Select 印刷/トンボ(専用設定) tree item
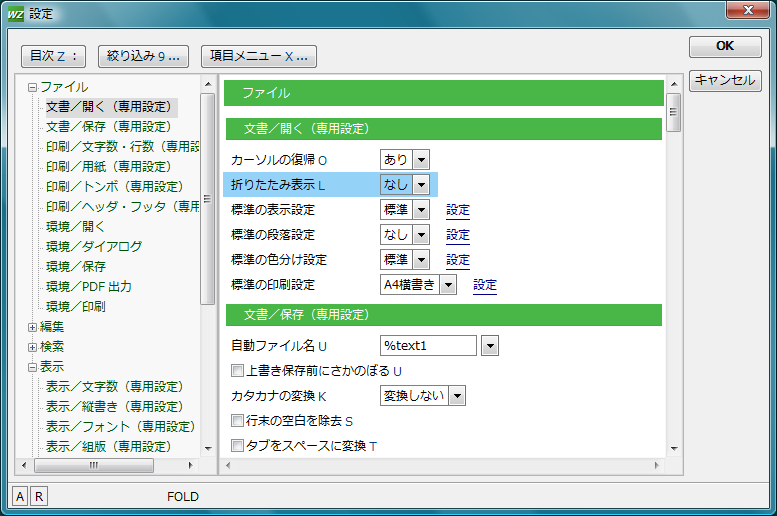Viewport: 777px width, 516px height. 115,187
